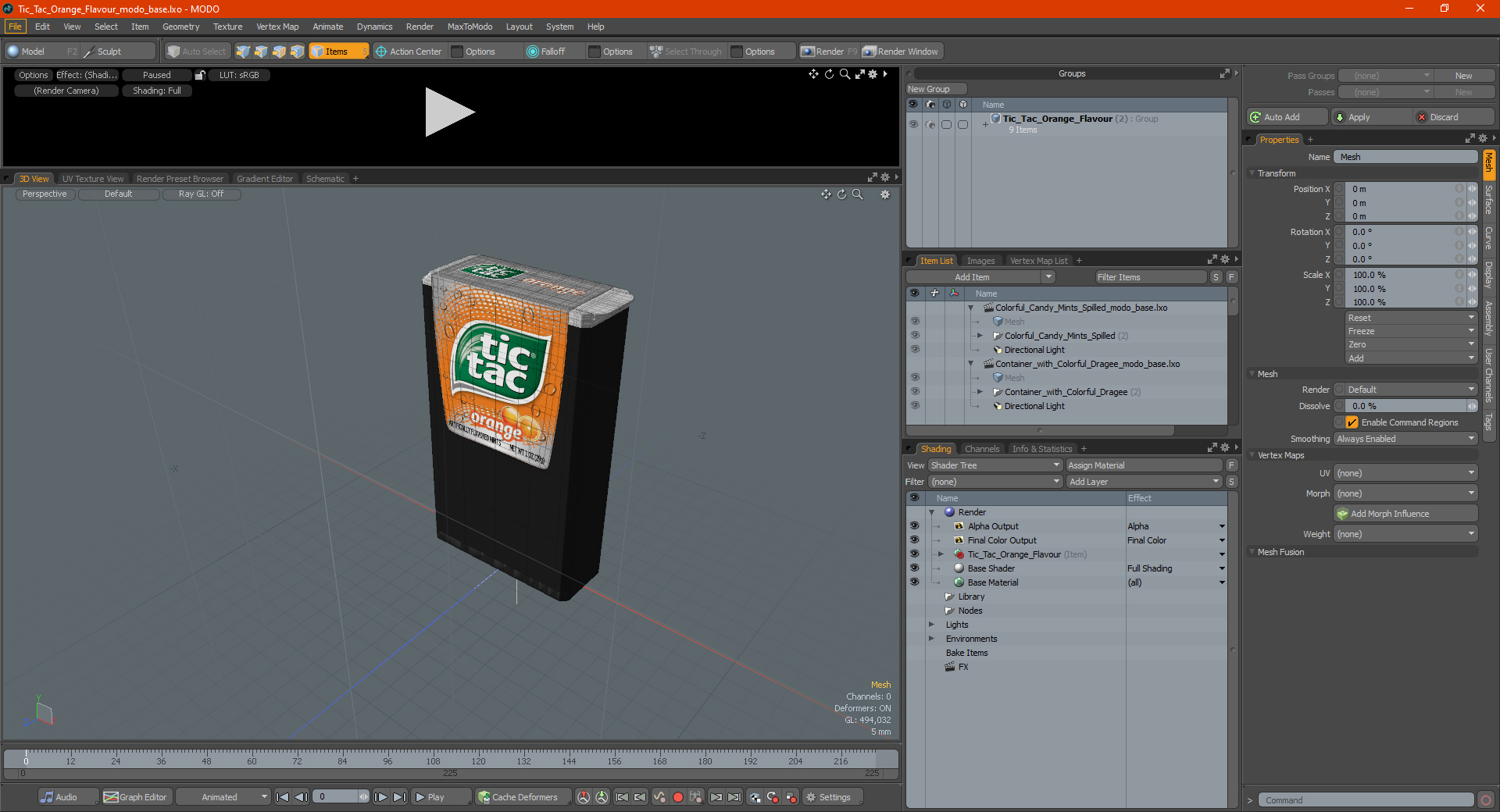Activate the Sculpt tool

pyautogui.click(x=119, y=52)
